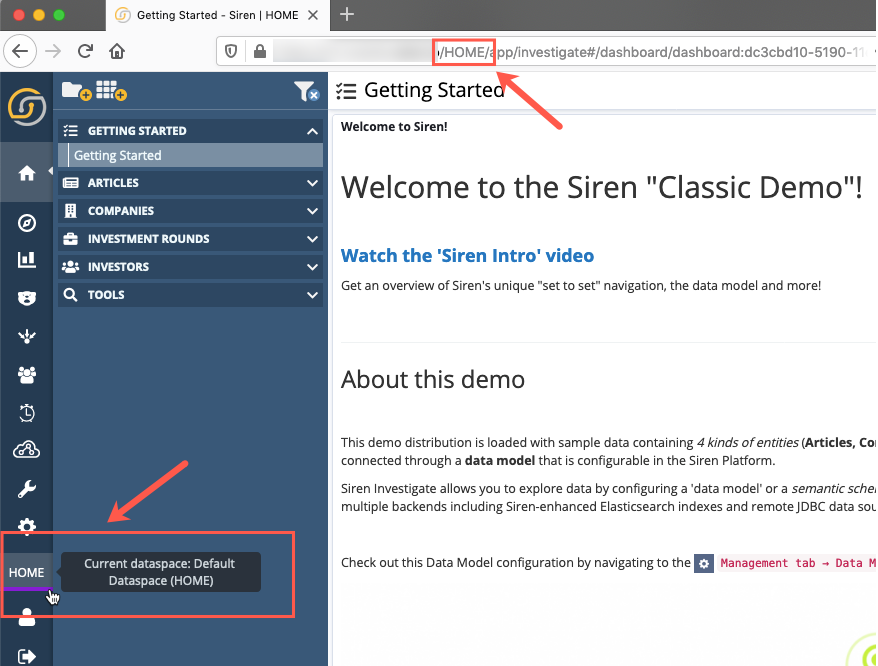Expand the Companies group chevron
Image resolution: width=878 pixels, height=666 pixels.
[312, 211]
